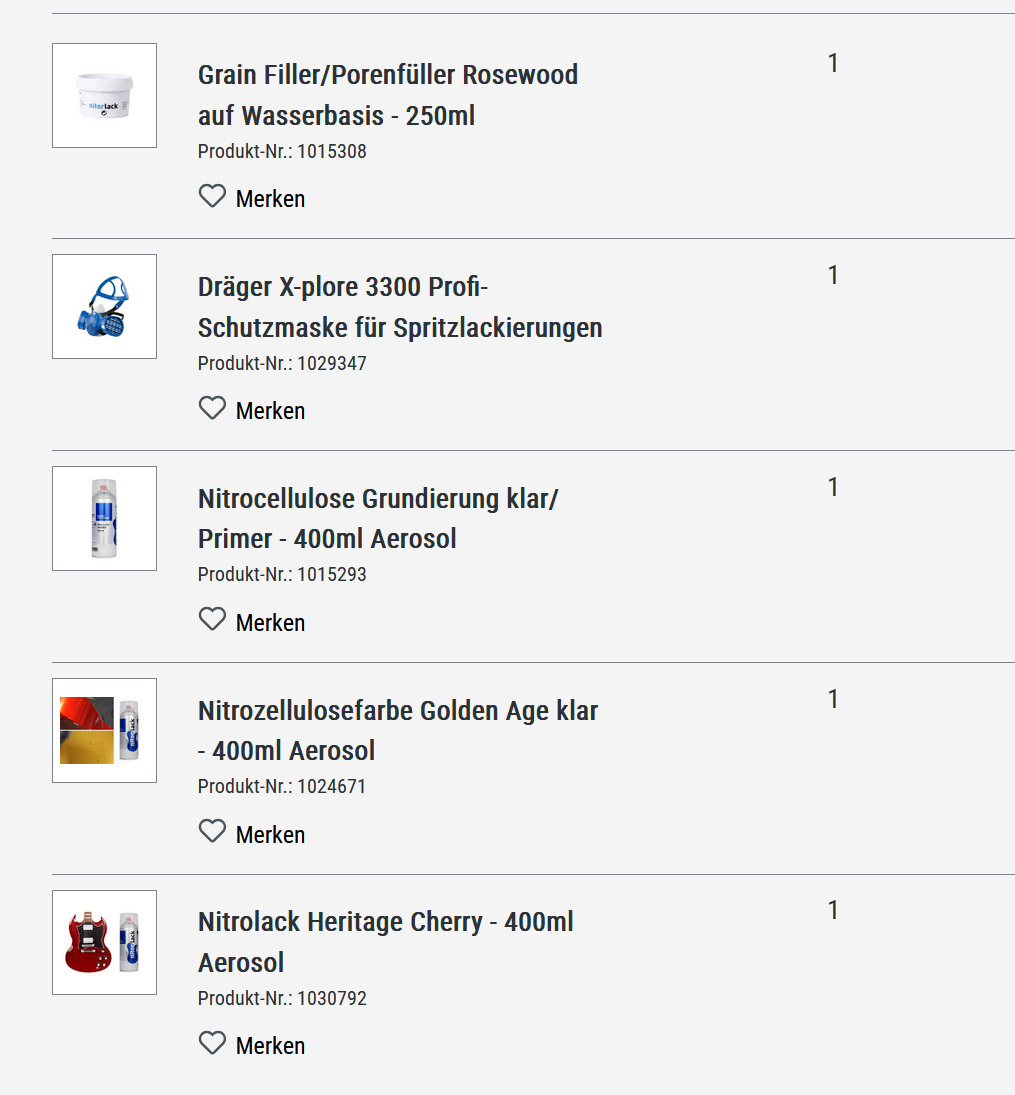Open the Golden Age klar product image
Screen dimensions: 1015x1095
105,730
